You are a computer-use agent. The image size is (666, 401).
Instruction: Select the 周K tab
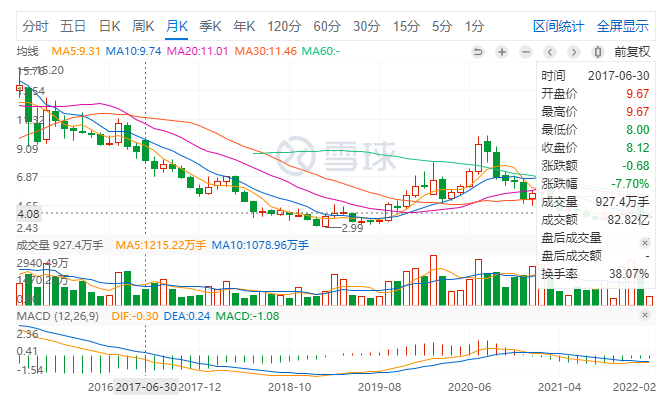click(x=143, y=26)
